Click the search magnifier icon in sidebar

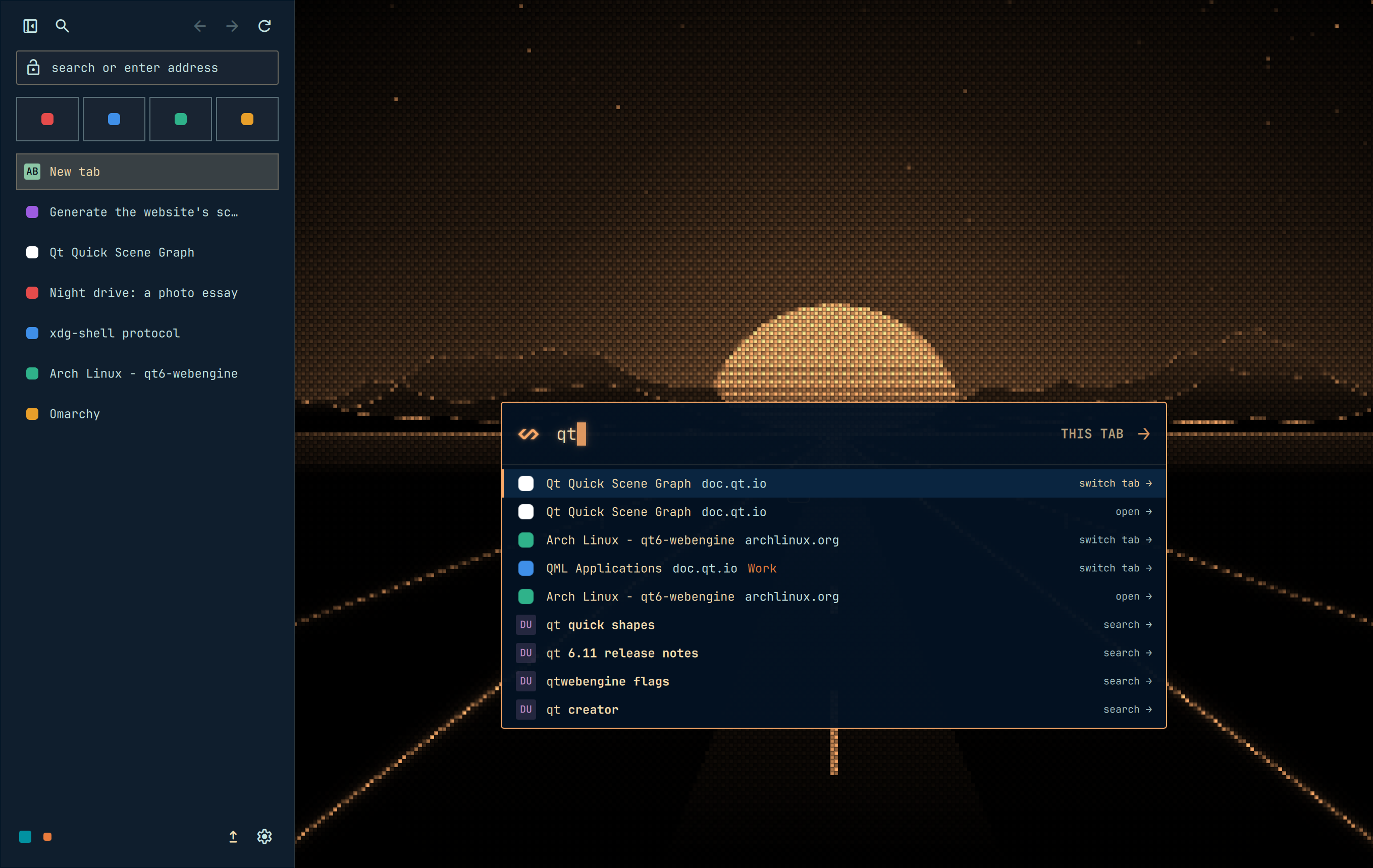62,26
